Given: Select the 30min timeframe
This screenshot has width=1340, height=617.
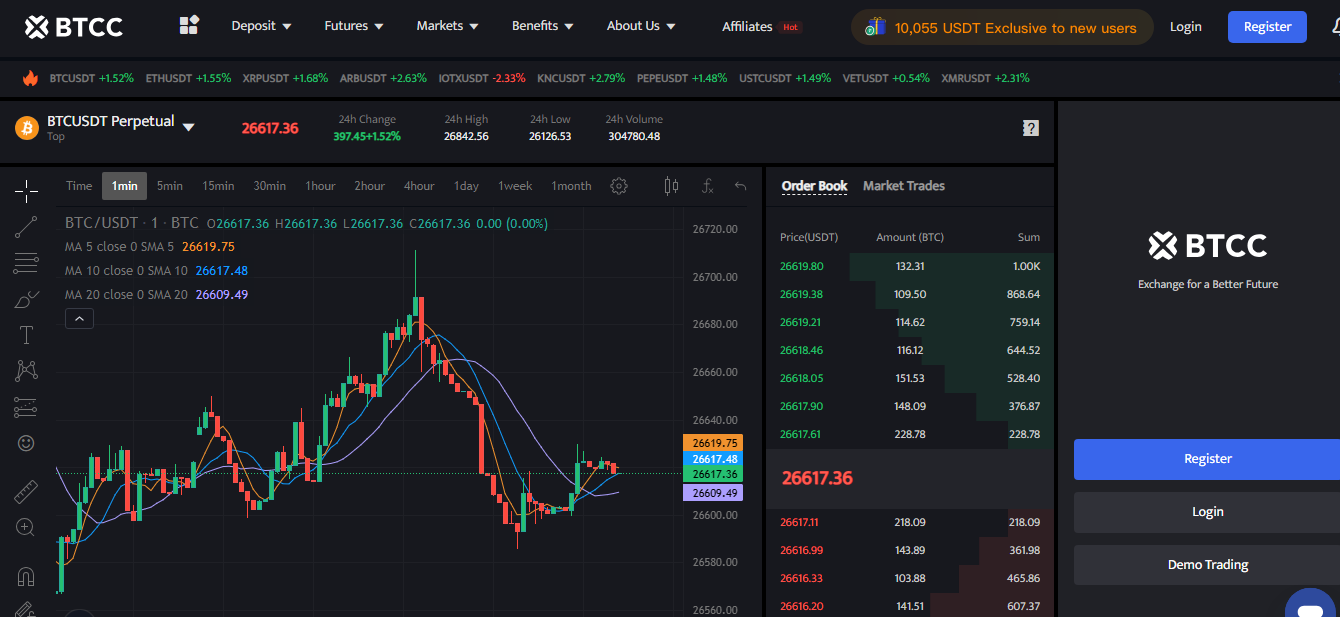Looking at the screenshot, I should (269, 186).
